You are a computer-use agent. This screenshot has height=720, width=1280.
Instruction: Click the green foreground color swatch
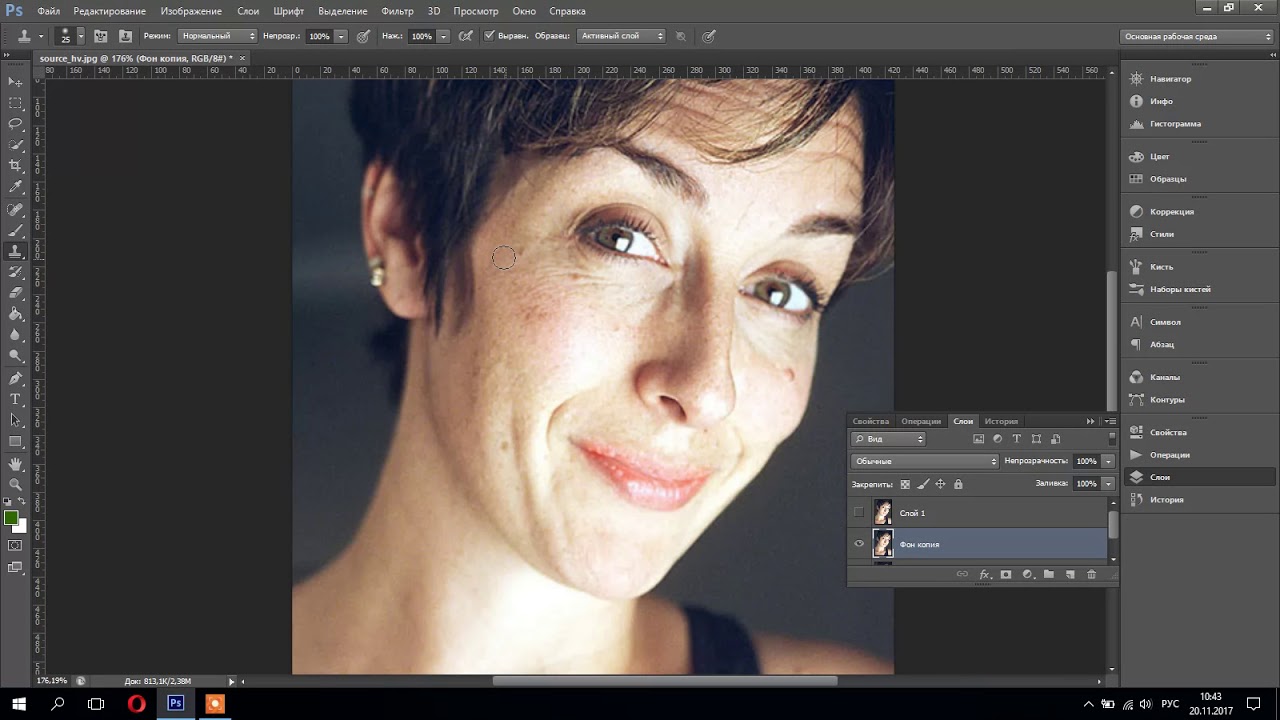11,518
